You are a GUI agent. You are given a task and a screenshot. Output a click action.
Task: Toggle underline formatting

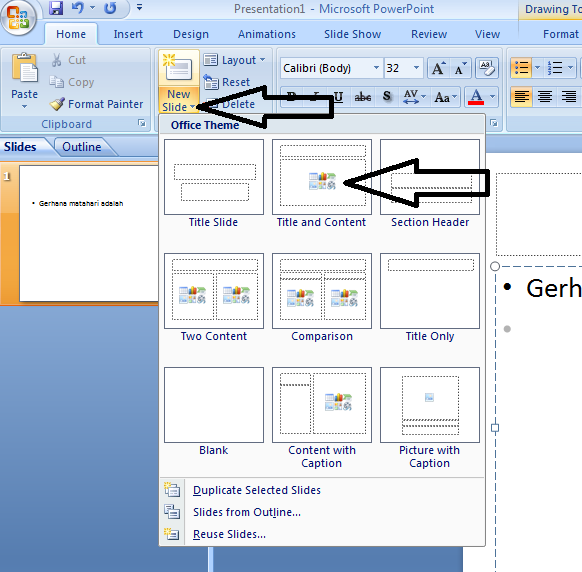click(x=338, y=97)
